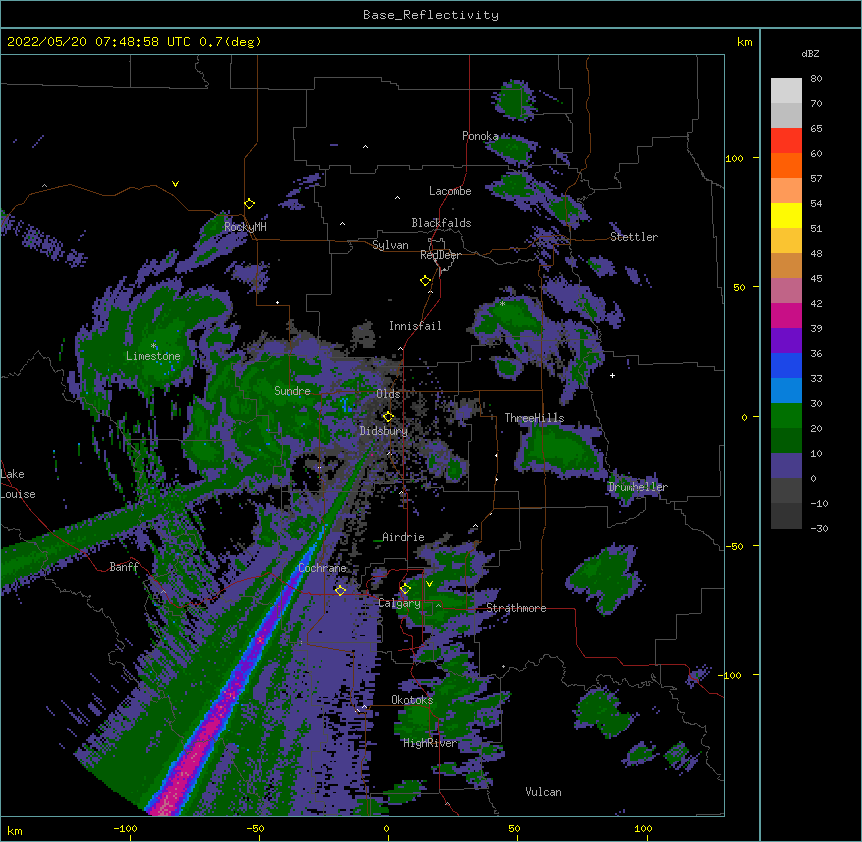Click the Didsbury town label
The image size is (862, 842).
pos(383,431)
